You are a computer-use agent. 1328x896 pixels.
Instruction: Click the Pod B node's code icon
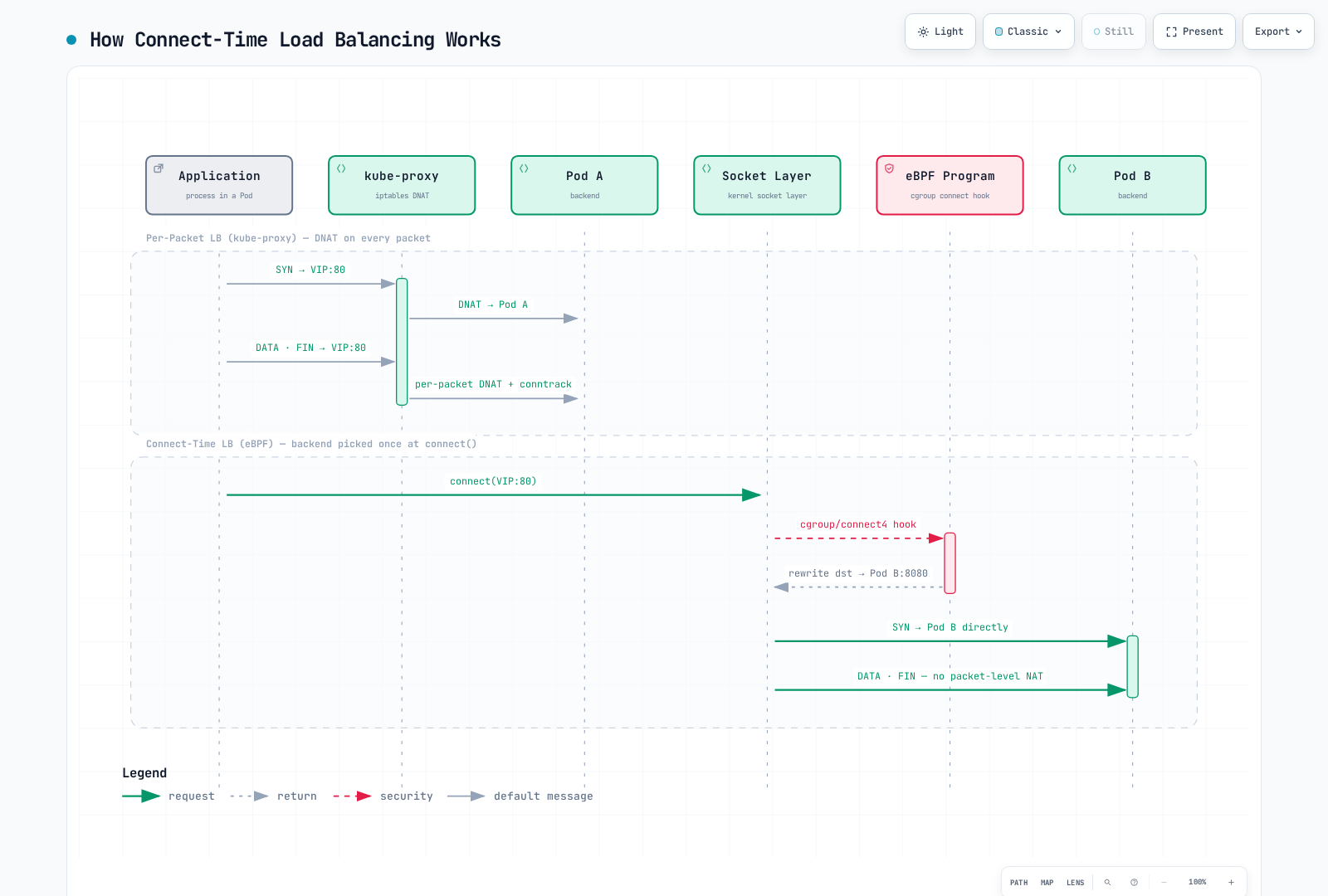point(1072,168)
